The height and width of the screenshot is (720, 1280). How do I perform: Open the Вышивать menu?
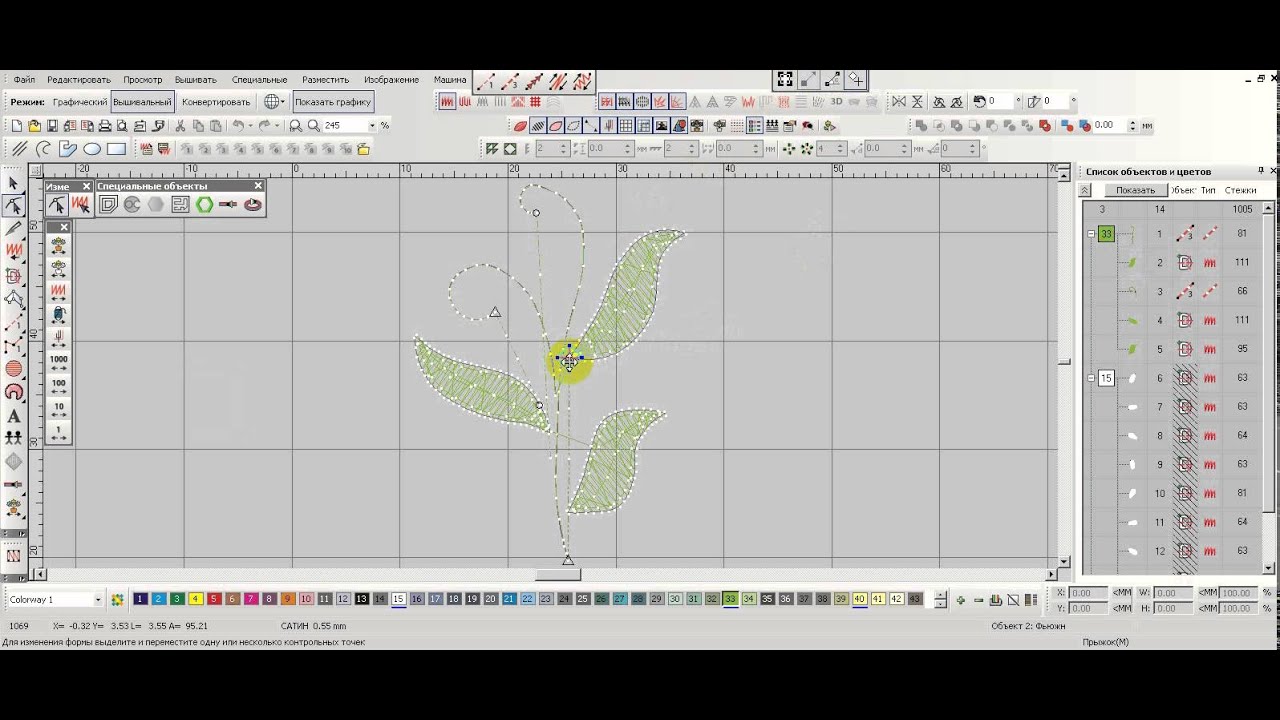click(195, 80)
